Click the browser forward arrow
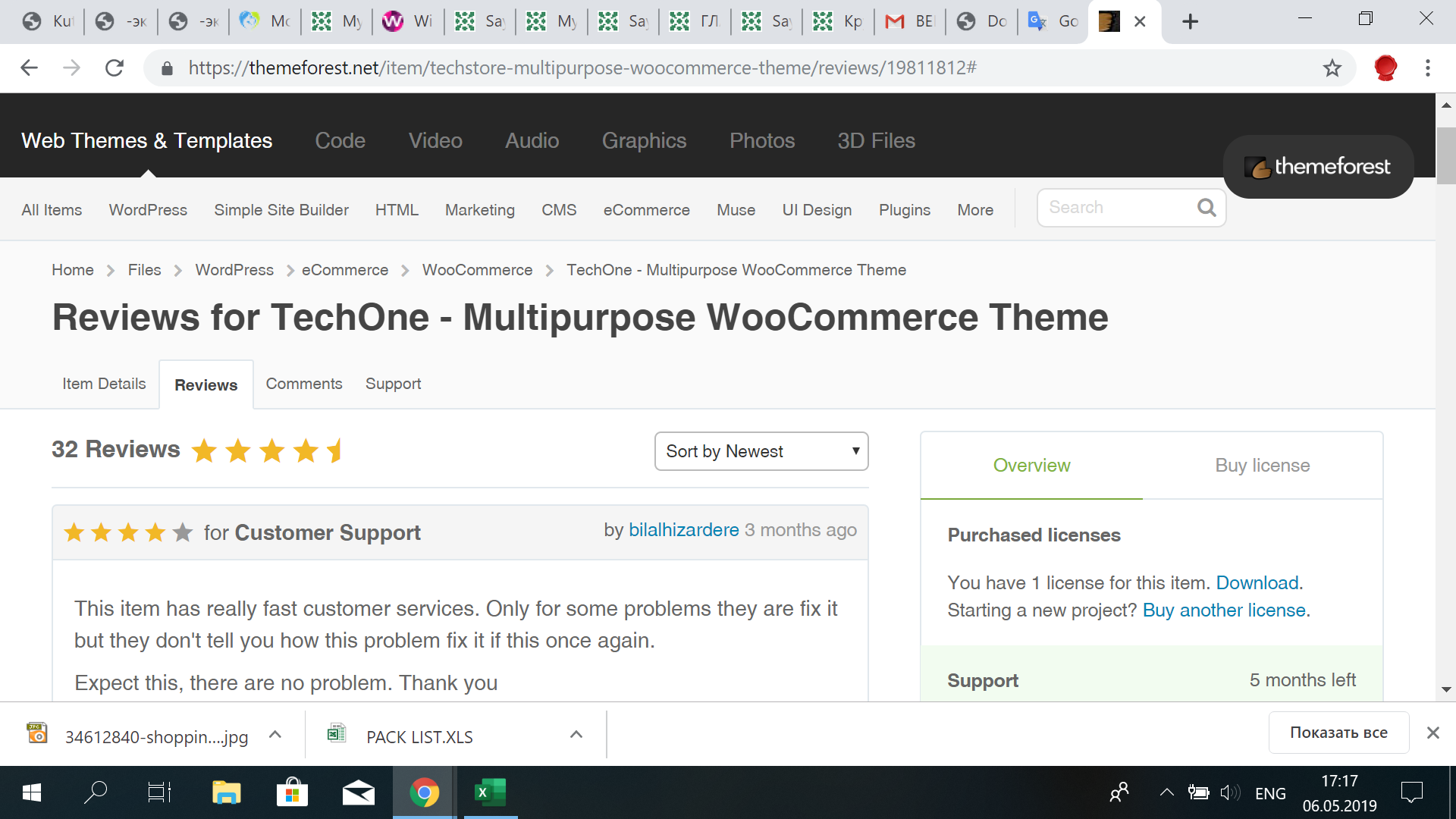This screenshot has height=819, width=1456. [71, 68]
